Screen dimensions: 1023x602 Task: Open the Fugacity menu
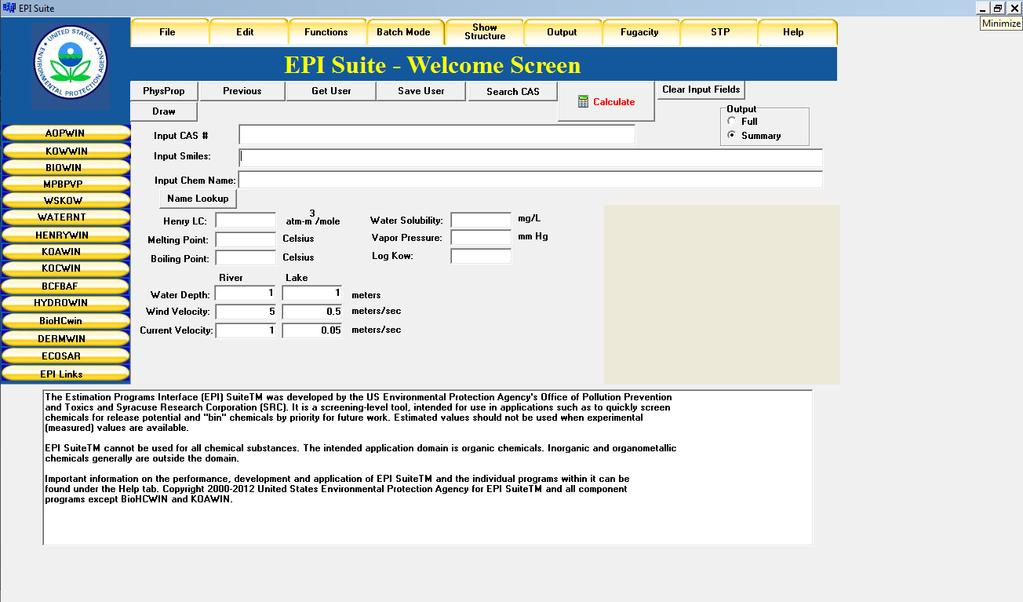pyautogui.click(x=639, y=32)
